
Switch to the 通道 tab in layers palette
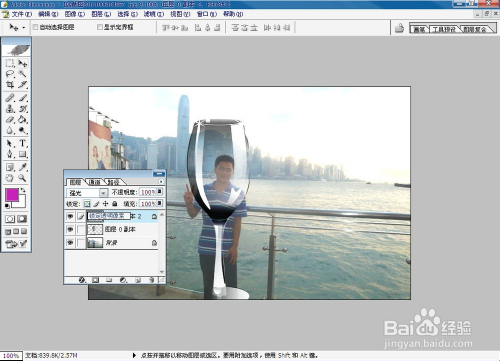[x=94, y=182]
